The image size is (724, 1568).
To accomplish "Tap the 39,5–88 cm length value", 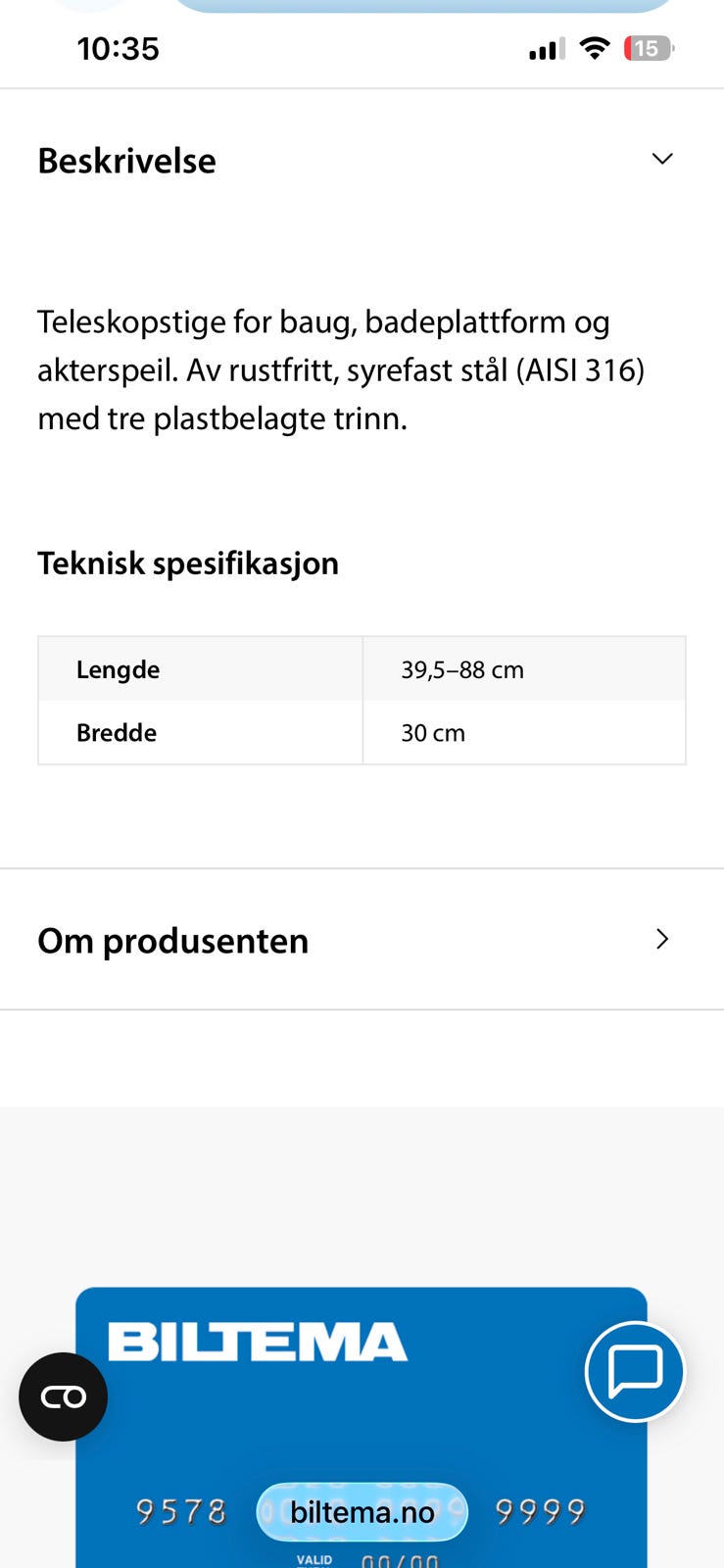I will (x=462, y=669).
